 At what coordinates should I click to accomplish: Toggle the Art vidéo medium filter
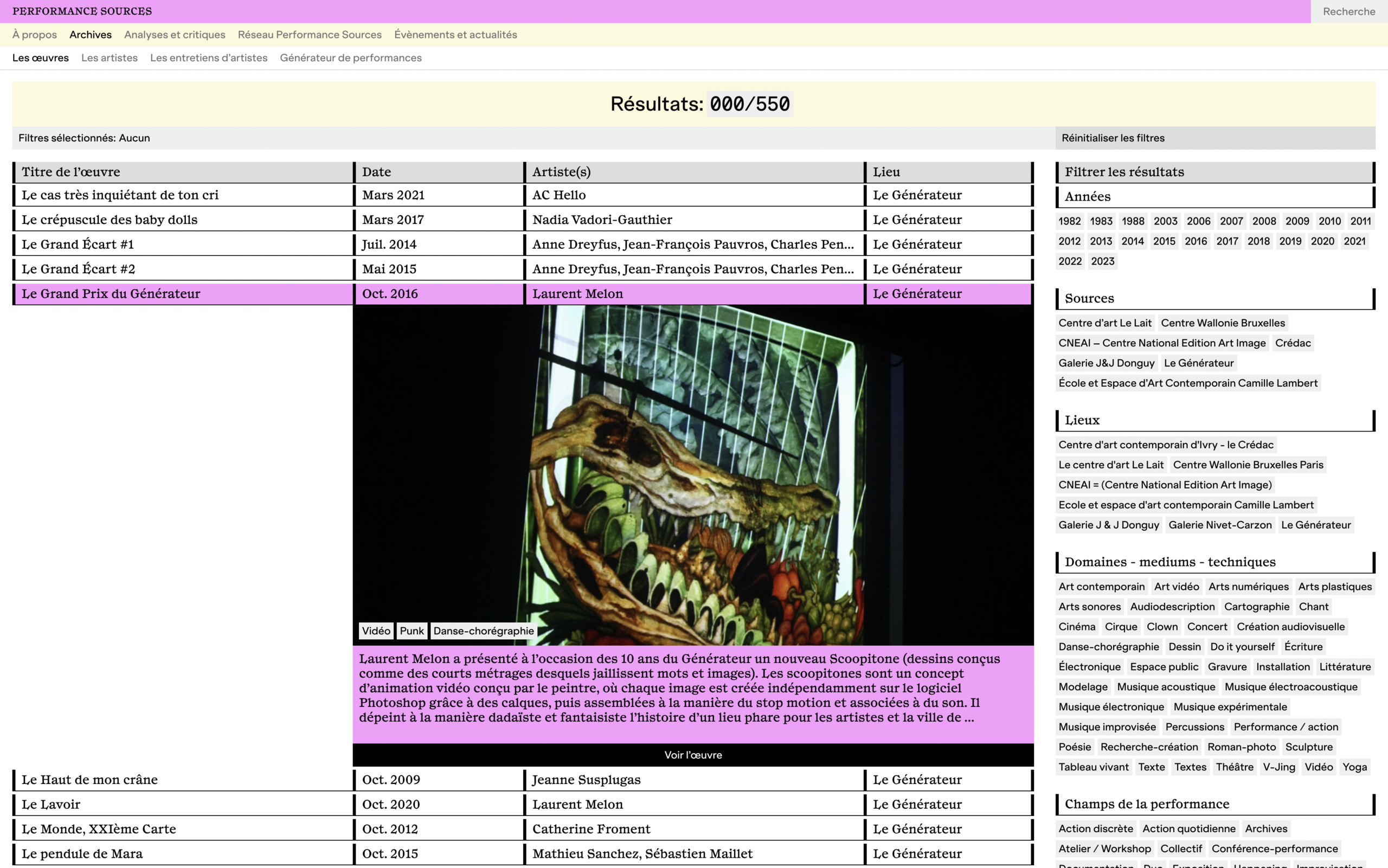click(x=1175, y=586)
